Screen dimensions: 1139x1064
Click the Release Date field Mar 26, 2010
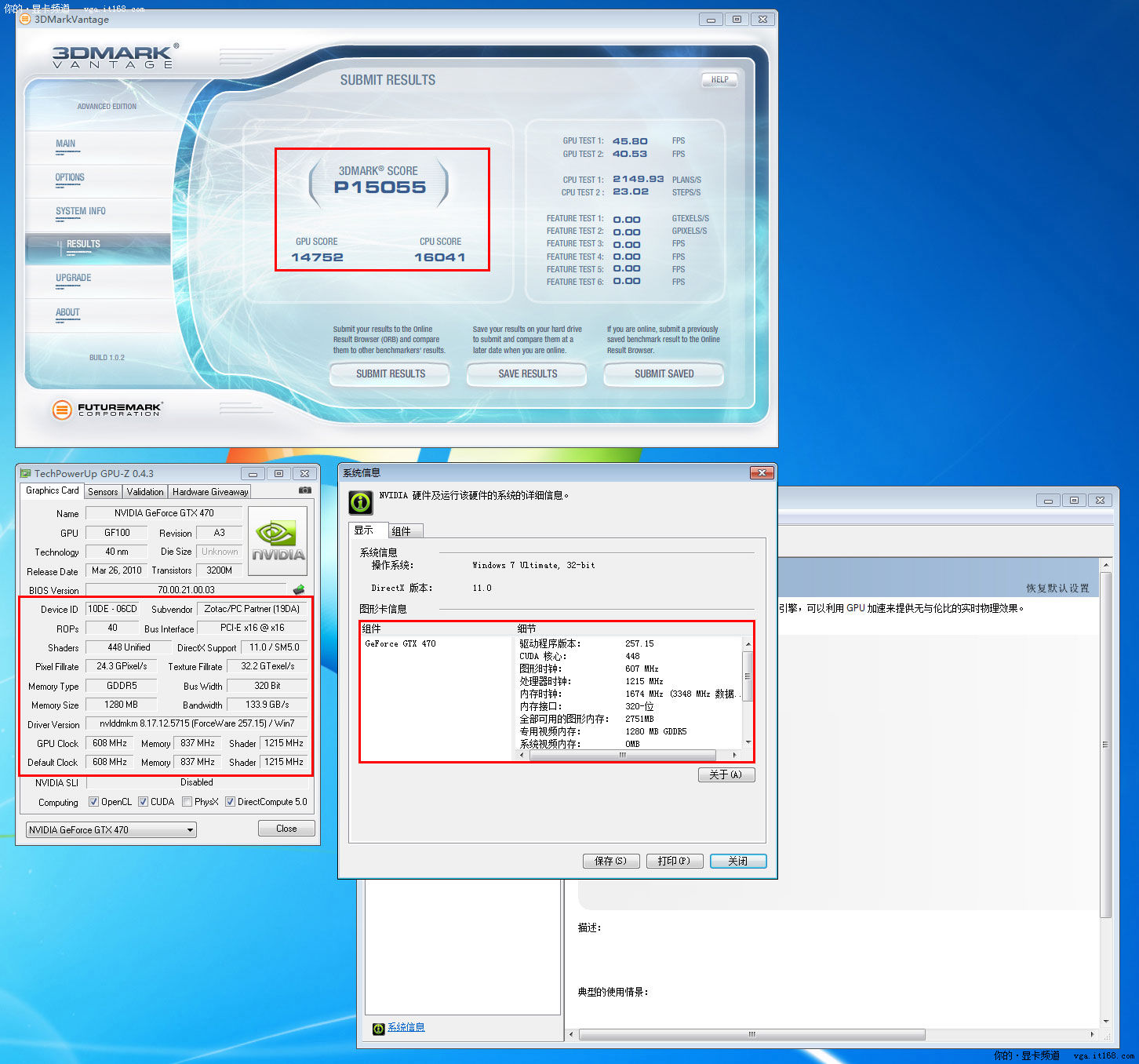[116, 570]
